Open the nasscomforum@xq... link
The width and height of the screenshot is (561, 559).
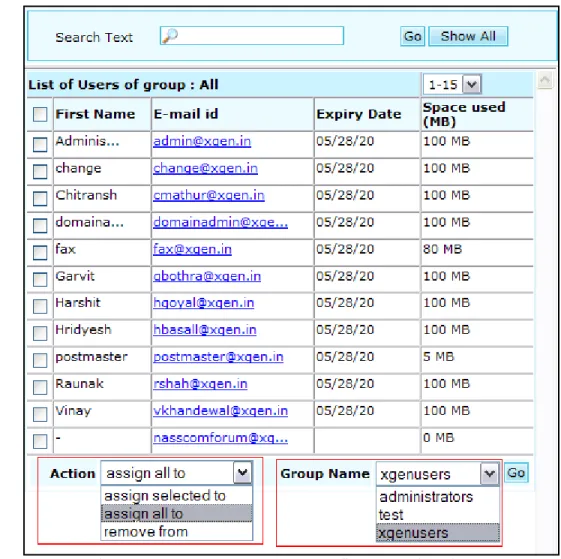coord(220,438)
